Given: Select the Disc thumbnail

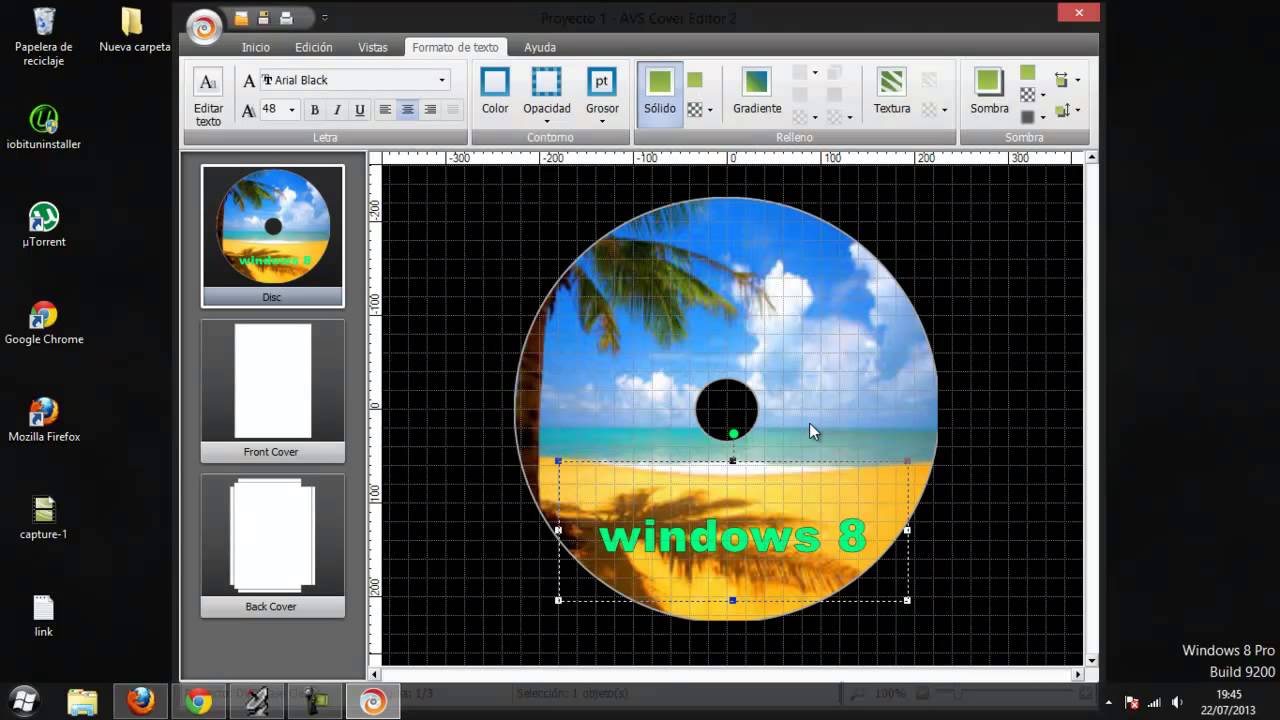Looking at the screenshot, I should pyautogui.click(x=273, y=236).
